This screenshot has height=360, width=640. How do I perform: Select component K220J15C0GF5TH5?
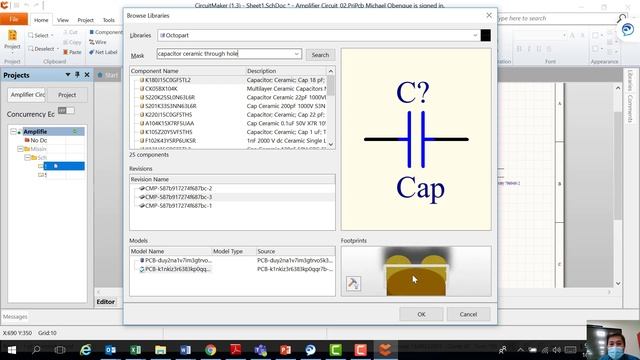[x=168, y=115]
